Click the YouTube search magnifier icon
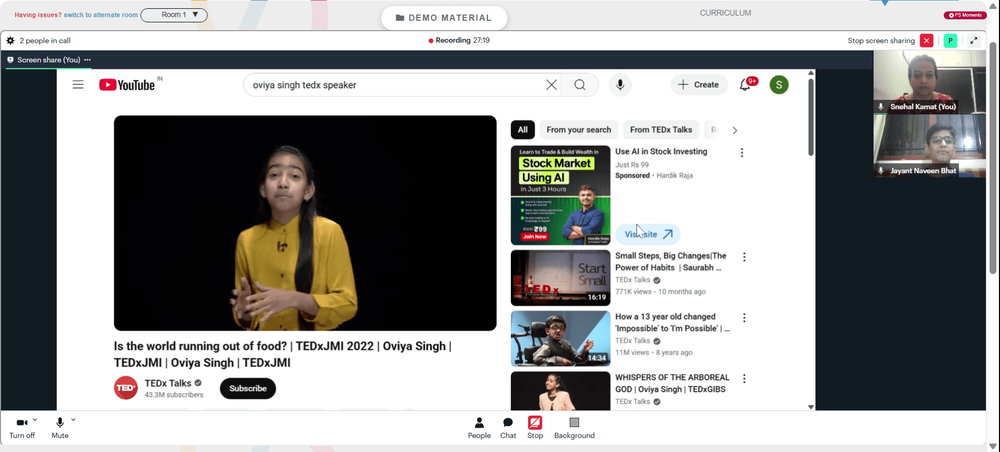Screen dimensions: 1000x452 tap(580, 85)
